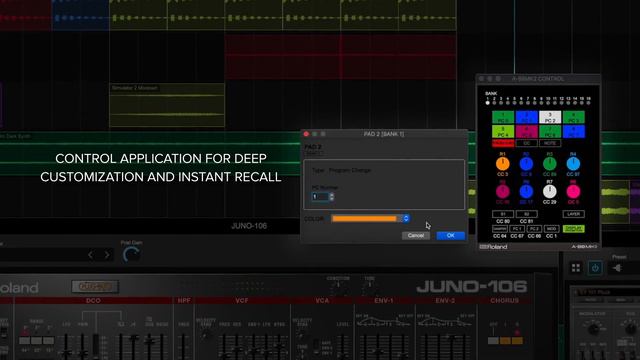Viewport: 640px width, 360px height.
Task: Select bank 1 radio dot
Action: 487,103
